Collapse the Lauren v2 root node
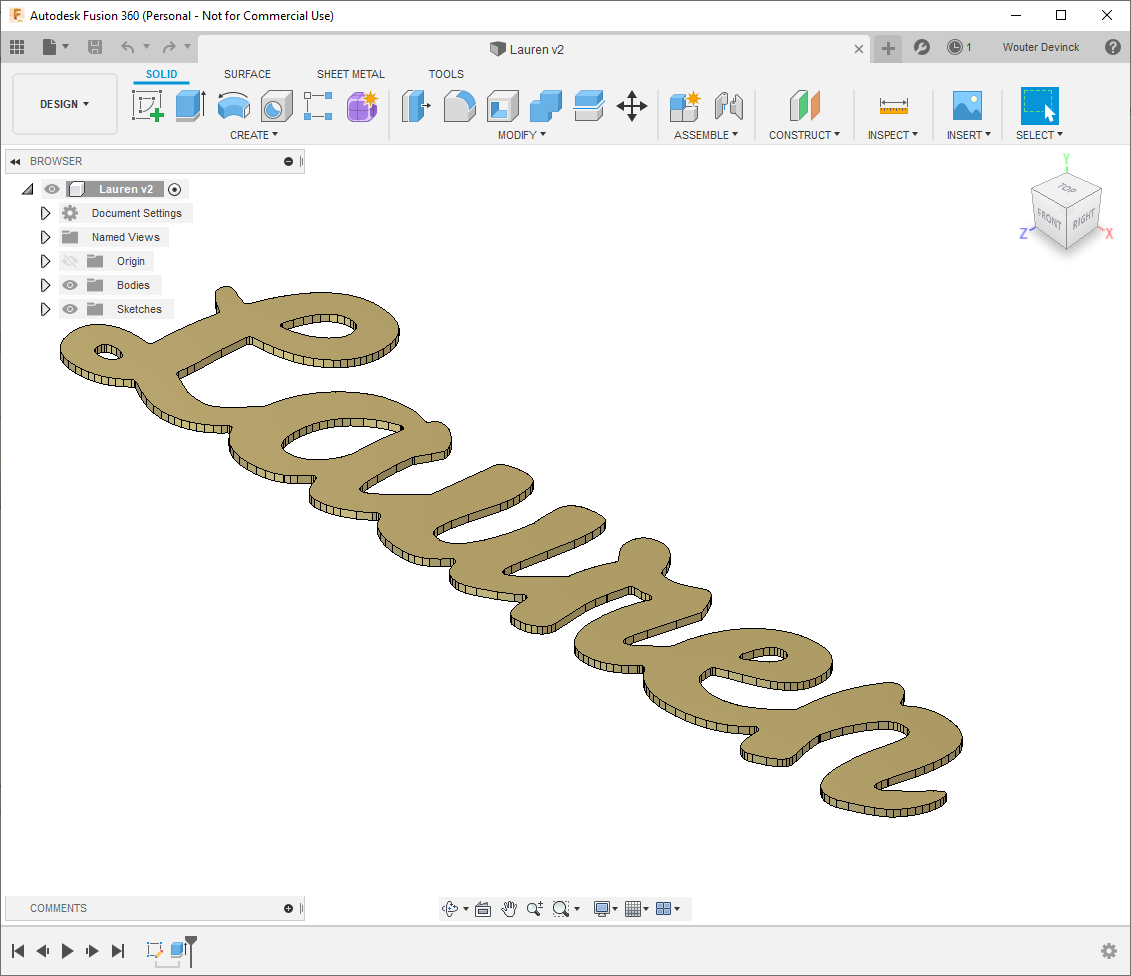 pos(27,189)
